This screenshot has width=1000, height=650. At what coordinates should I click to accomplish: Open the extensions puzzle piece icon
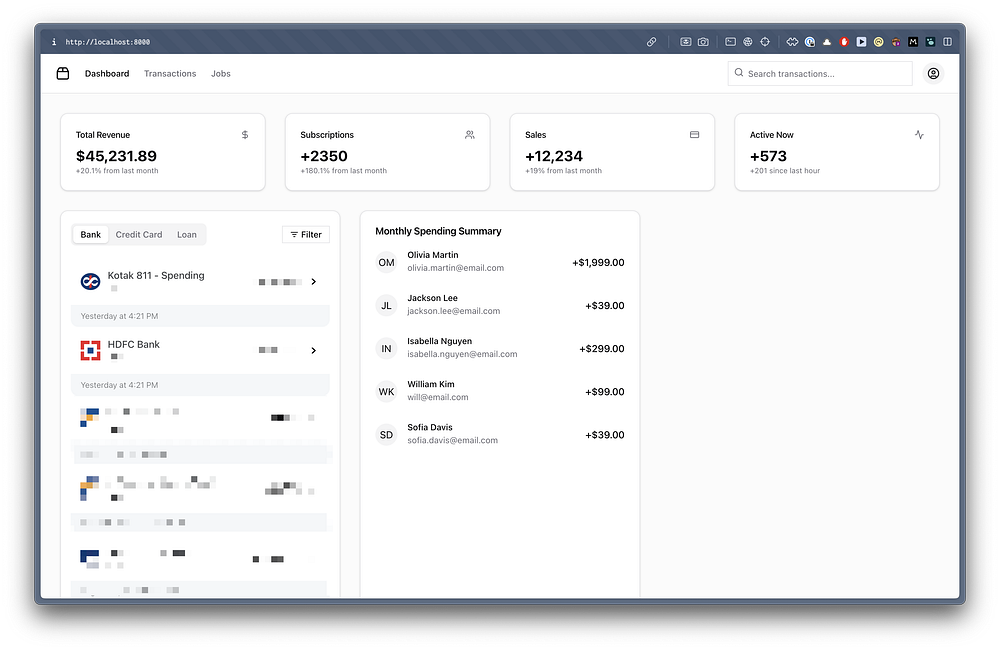pos(792,41)
